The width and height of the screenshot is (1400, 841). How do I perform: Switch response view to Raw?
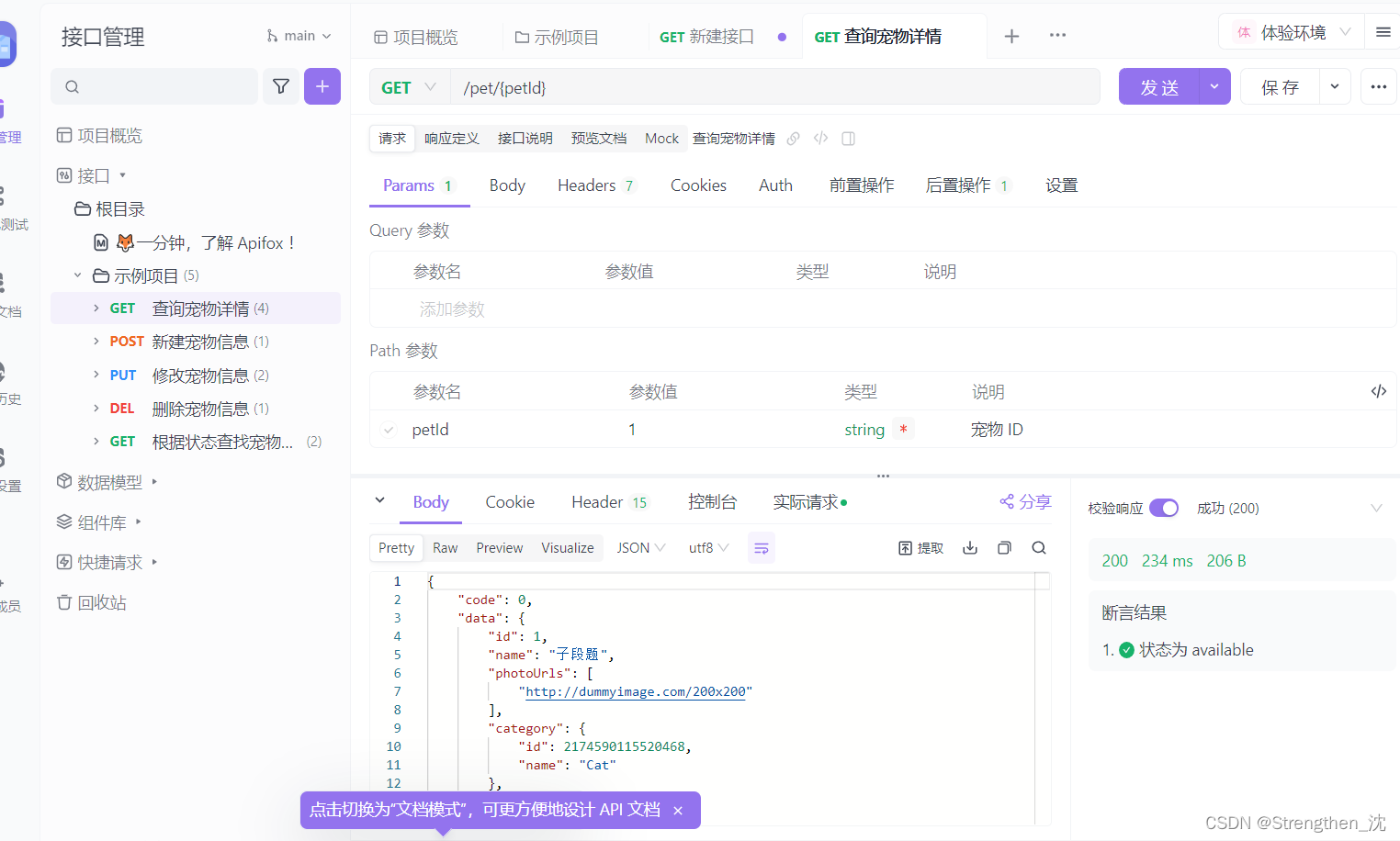[446, 548]
